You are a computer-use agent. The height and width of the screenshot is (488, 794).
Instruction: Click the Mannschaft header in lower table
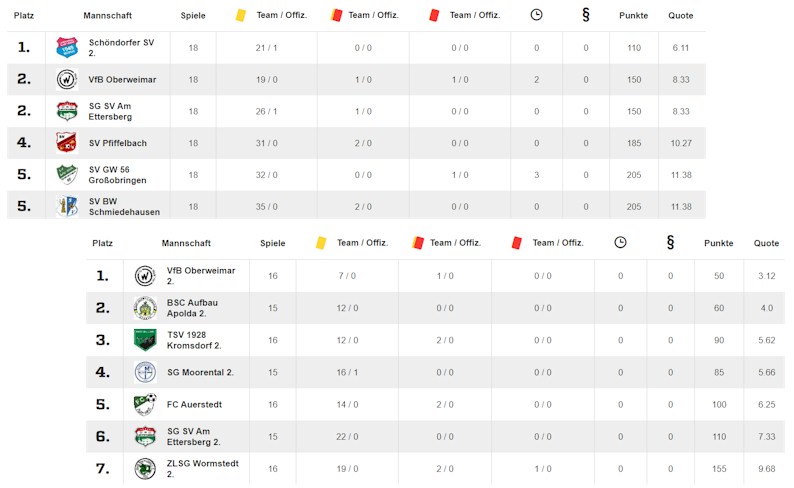click(x=186, y=243)
